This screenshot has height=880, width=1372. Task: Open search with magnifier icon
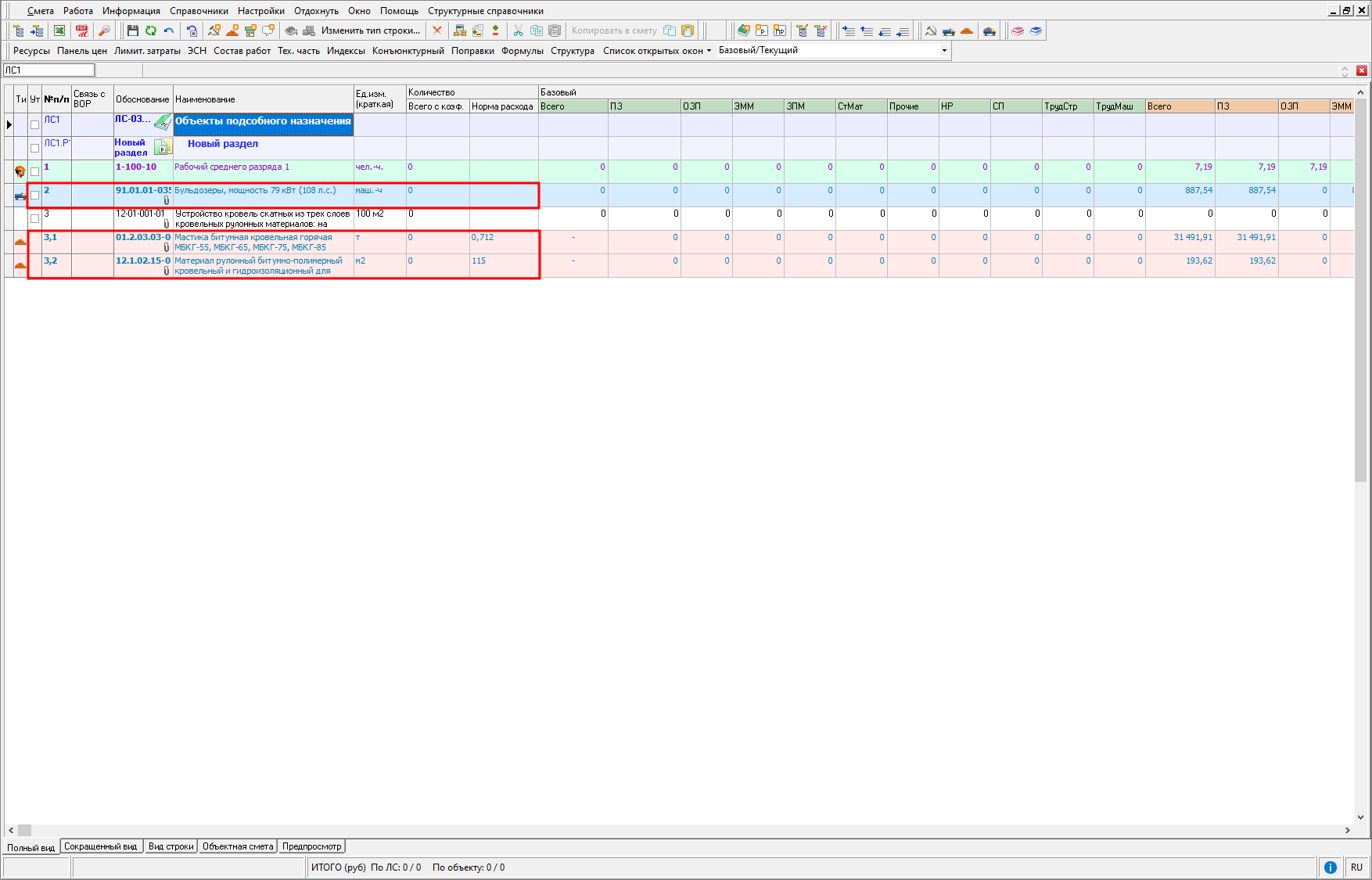(104, 31)
